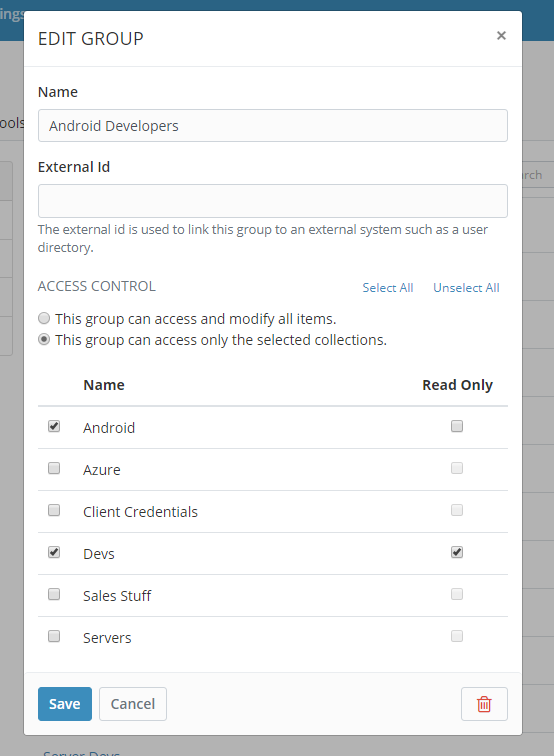Focus the Name field with Android Developers

(x=273, y=126)
